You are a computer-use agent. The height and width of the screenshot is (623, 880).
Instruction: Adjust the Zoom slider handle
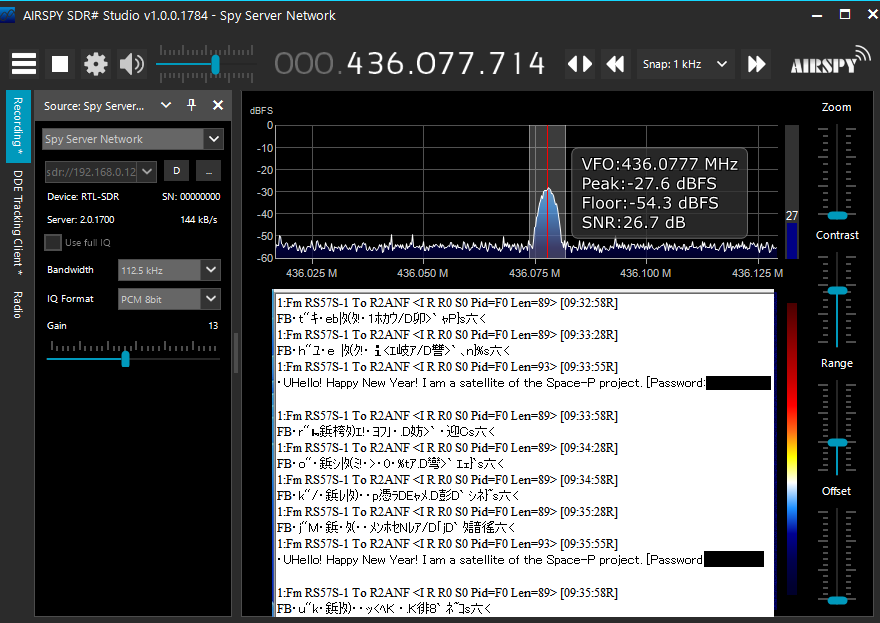pos(837,216)
